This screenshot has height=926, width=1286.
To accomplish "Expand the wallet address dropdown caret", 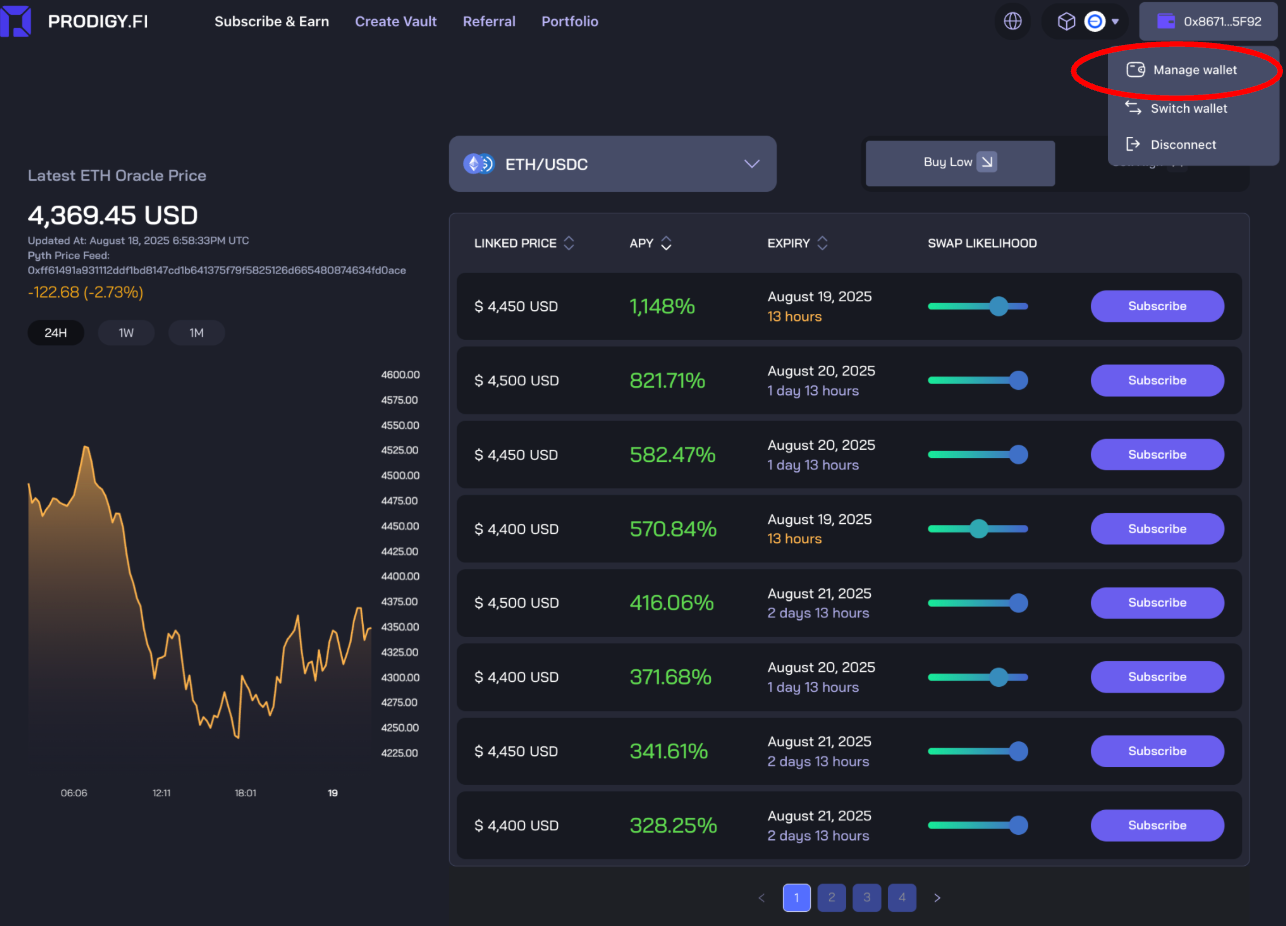I will [1115, 21].
